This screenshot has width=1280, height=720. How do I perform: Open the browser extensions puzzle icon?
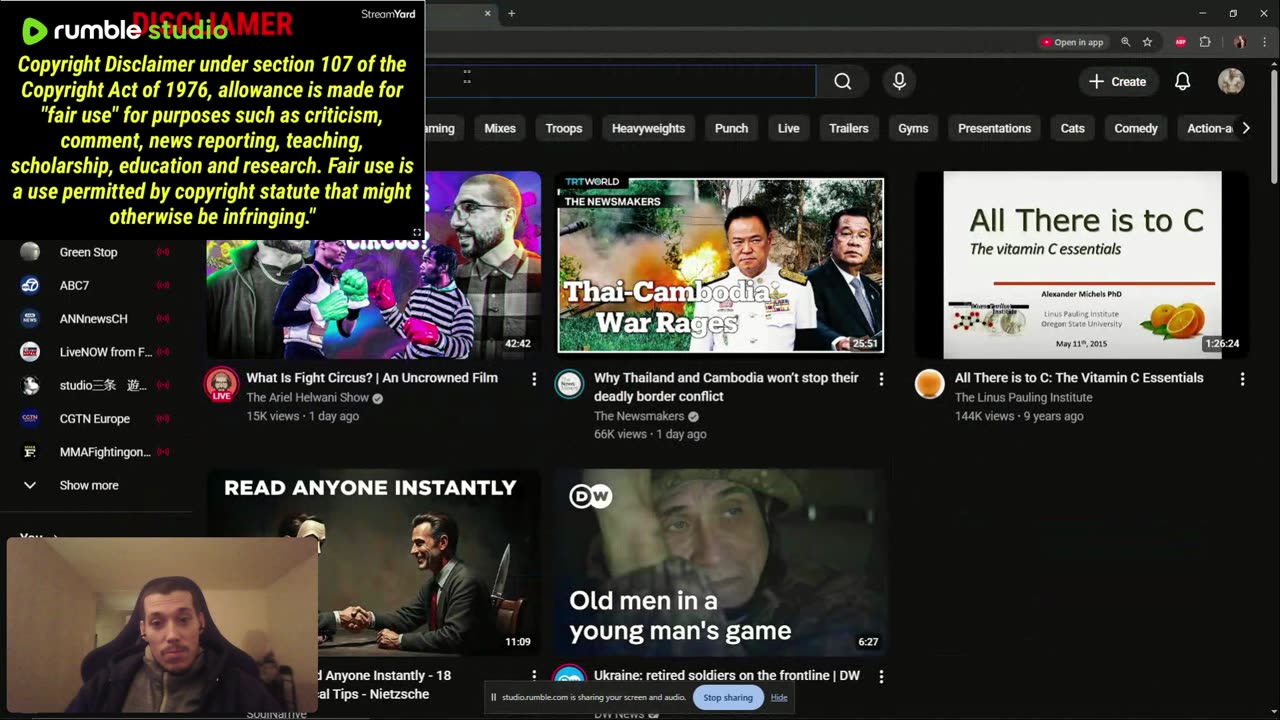tap(1205, 42)
